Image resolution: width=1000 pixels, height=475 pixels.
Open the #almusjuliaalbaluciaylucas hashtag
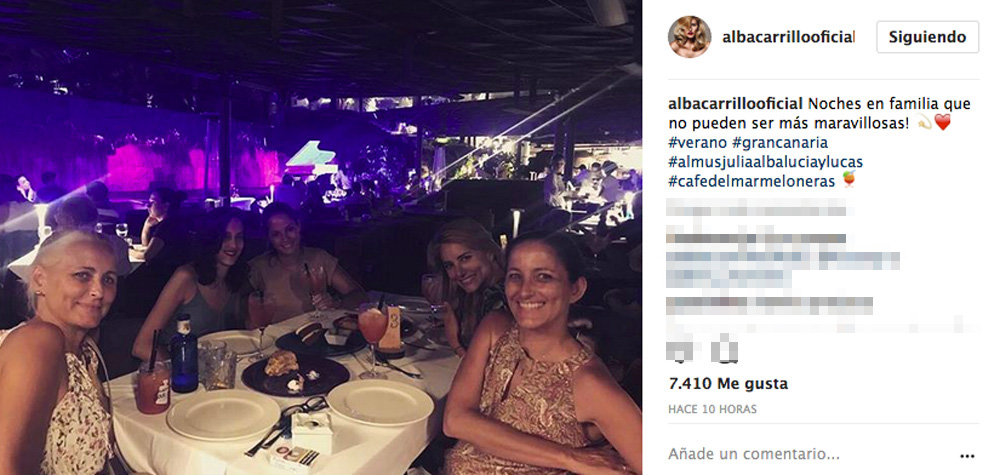point(765,162)
